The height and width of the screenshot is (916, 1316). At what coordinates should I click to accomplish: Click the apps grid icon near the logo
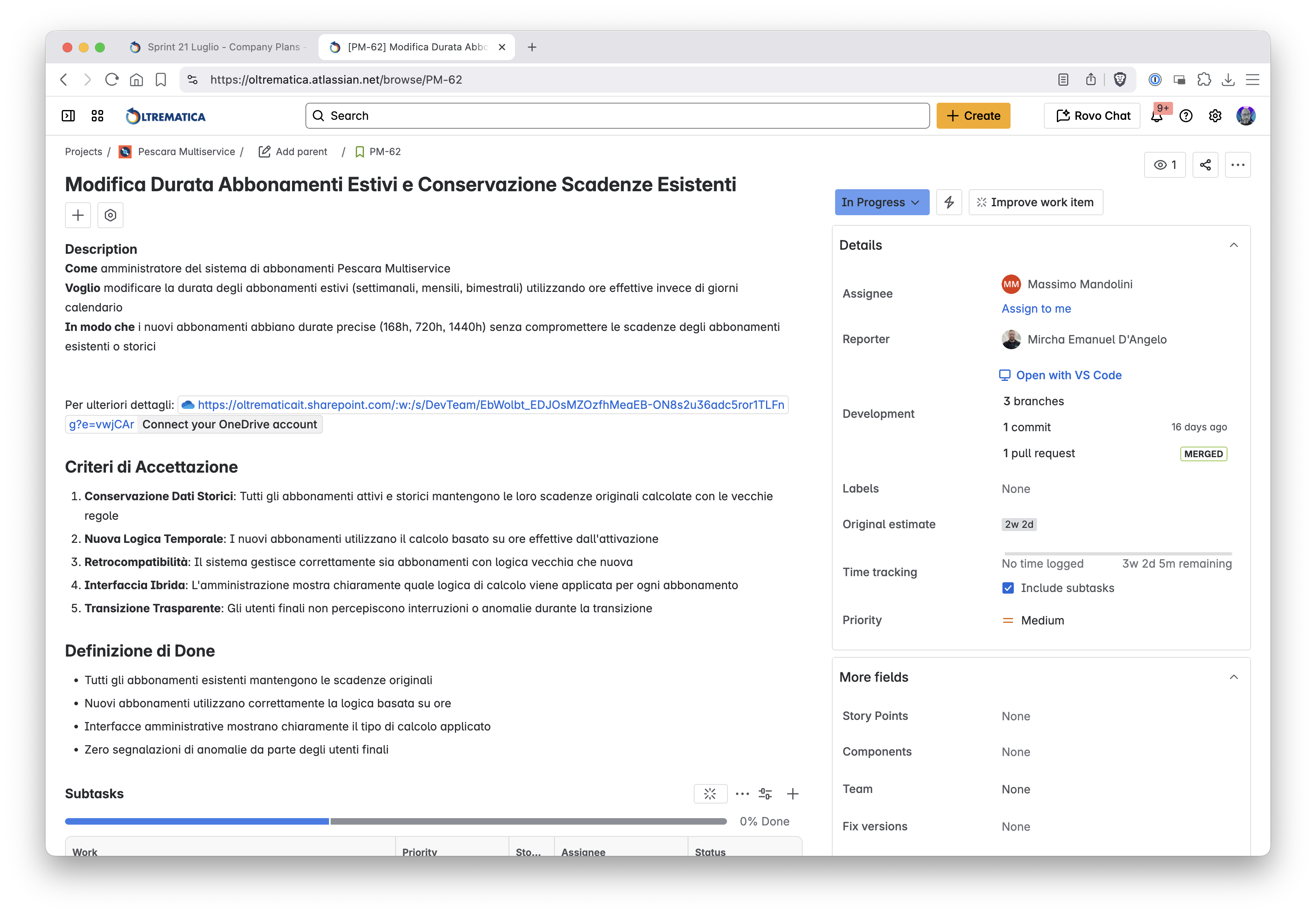[x=97, y=116]
